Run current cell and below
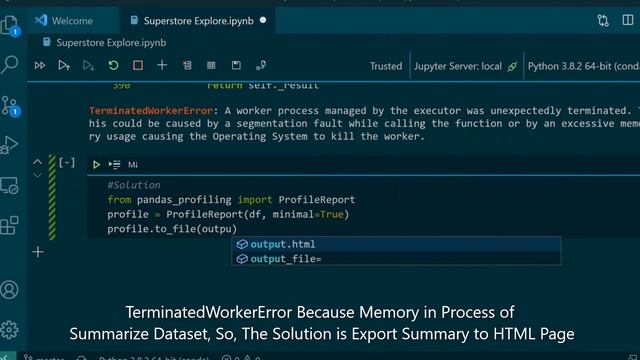Viewport: 640px width, 360px height. 89,65
